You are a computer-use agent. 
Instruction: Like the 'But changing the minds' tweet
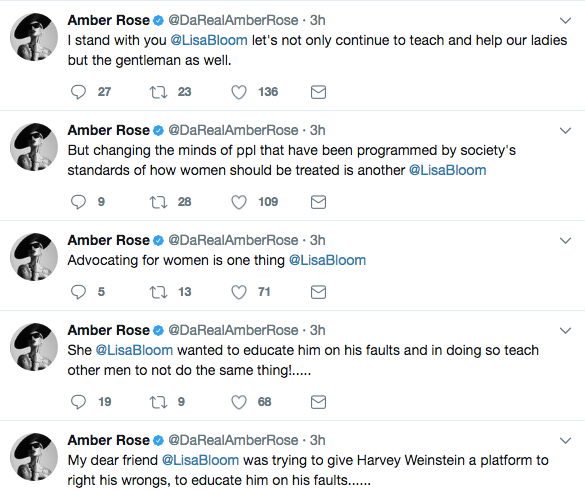(x=239, y=202)
